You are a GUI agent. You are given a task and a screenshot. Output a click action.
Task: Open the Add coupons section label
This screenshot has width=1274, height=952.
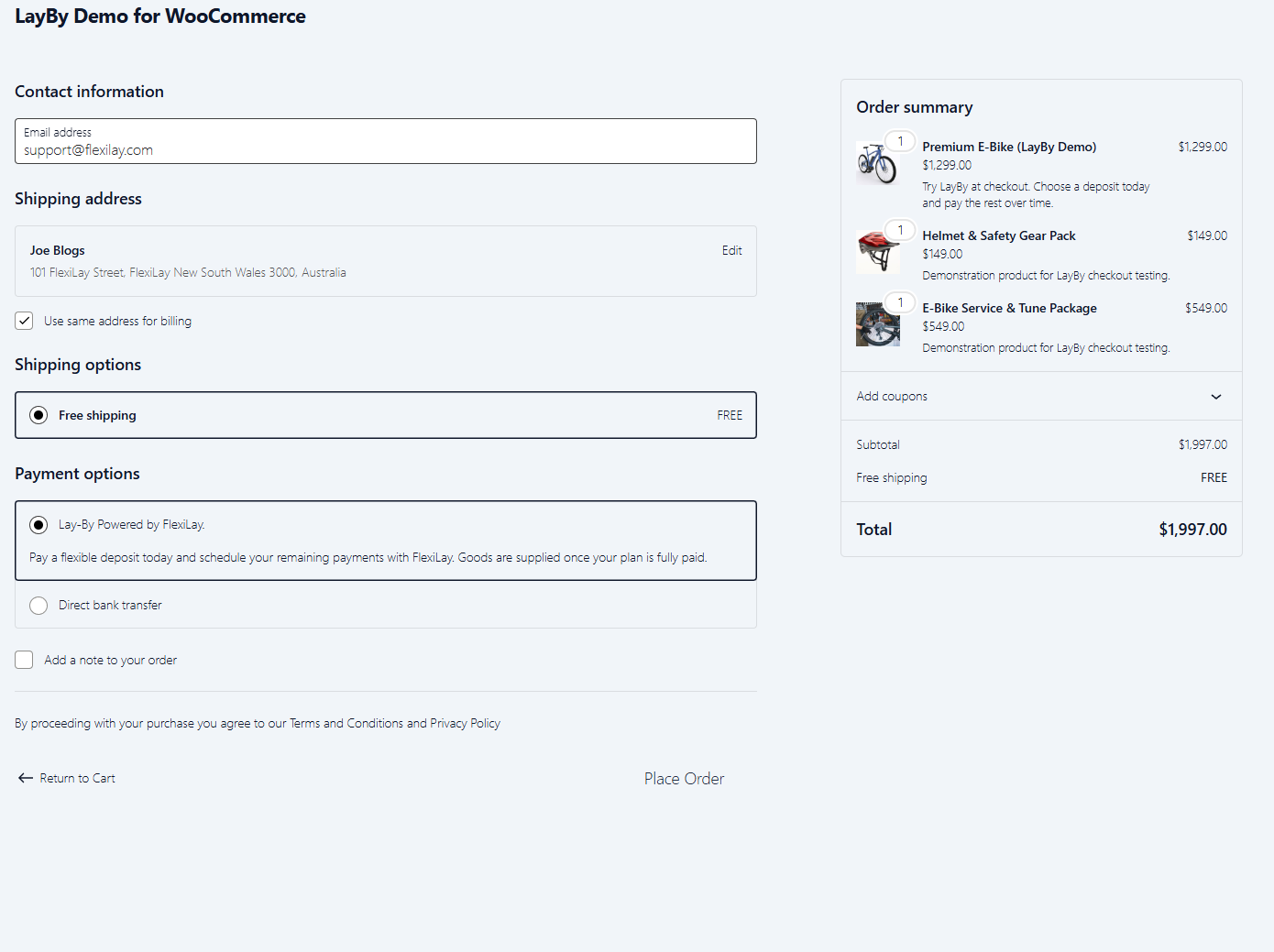(x=892, y=397)
